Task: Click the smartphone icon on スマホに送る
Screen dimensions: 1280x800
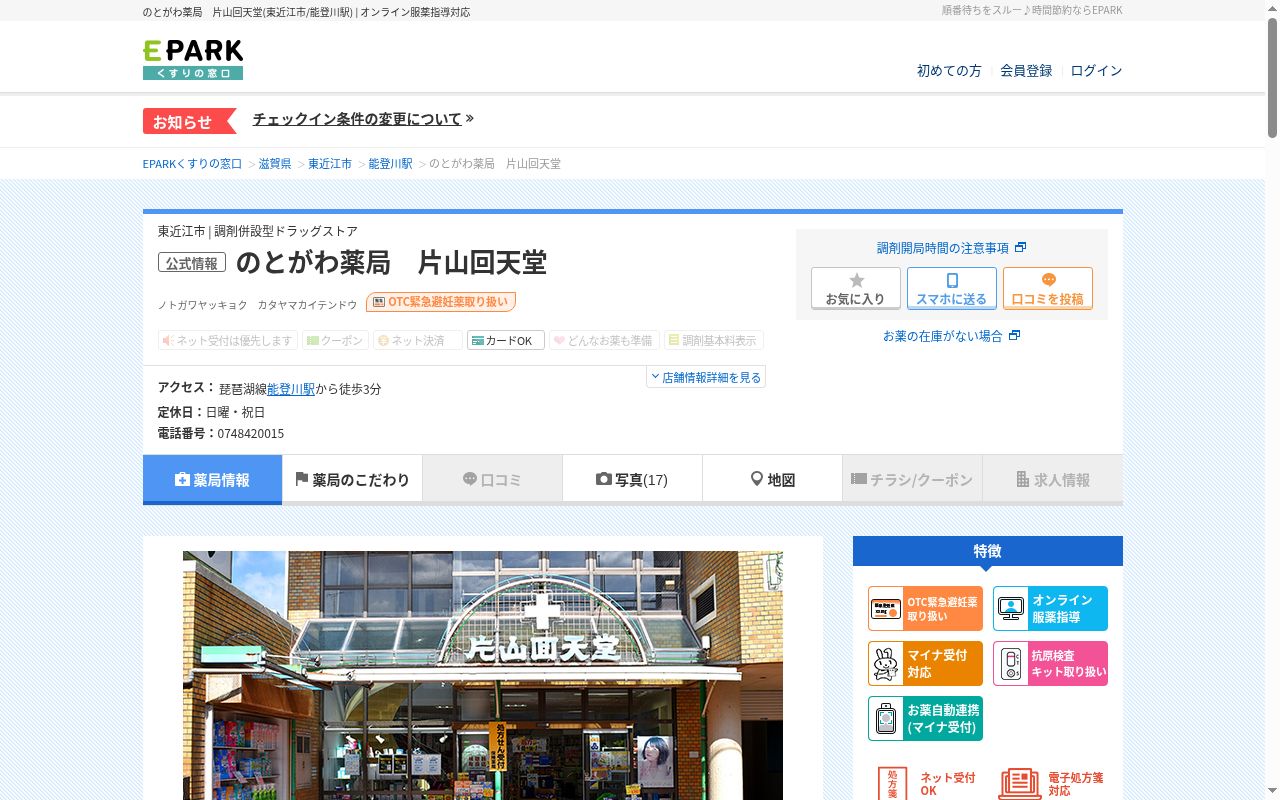Action: 952,281
